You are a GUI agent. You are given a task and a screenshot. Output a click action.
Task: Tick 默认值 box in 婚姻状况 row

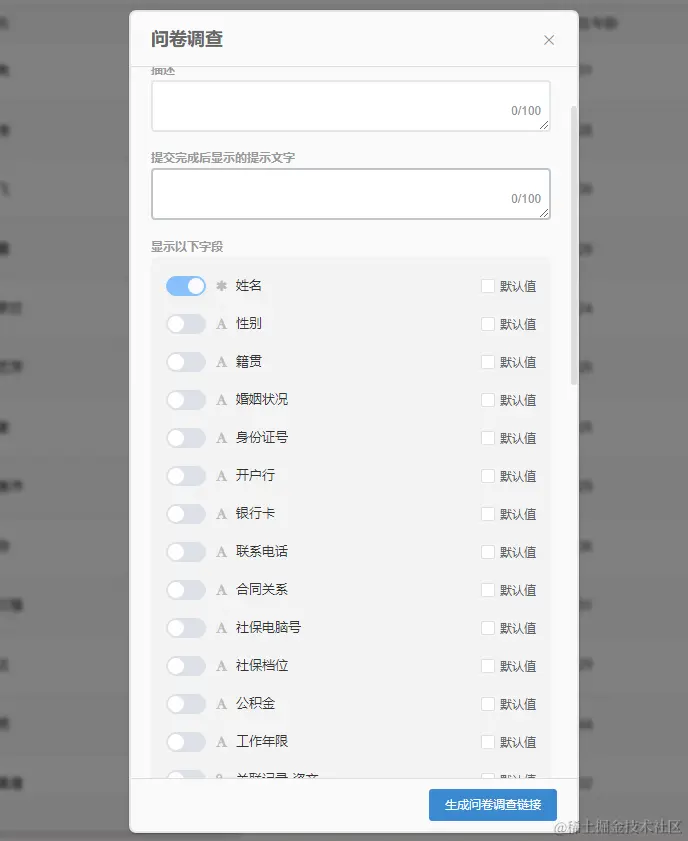(488, 400)
